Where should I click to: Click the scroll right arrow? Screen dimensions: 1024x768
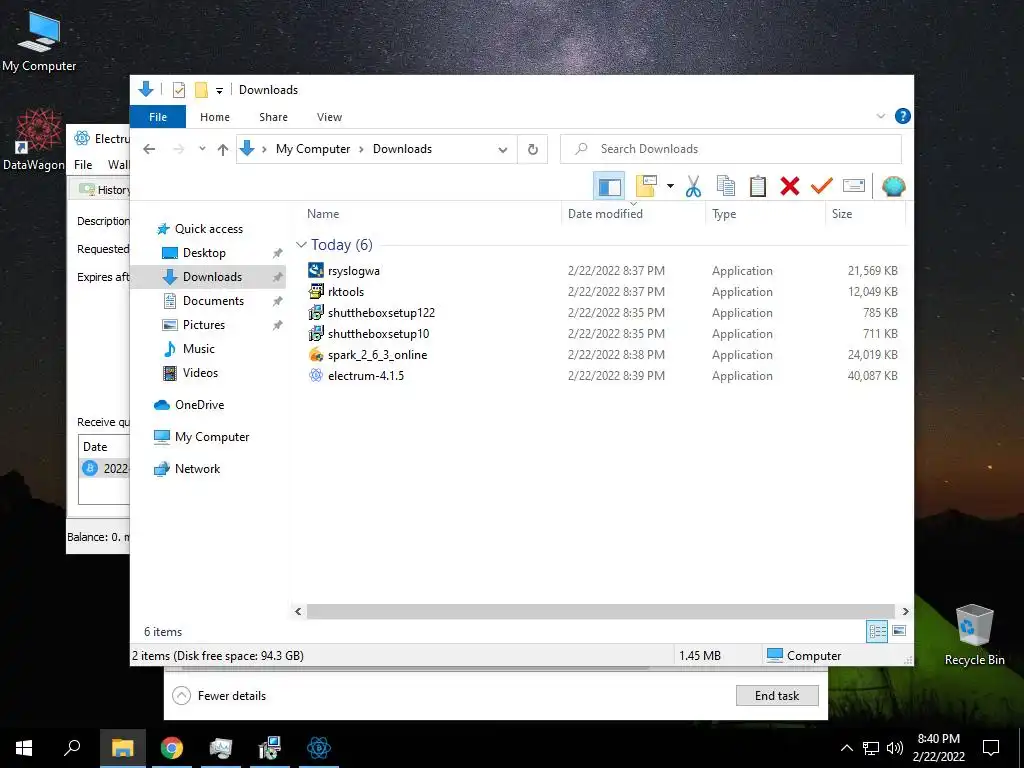click(x=905, y=611)
